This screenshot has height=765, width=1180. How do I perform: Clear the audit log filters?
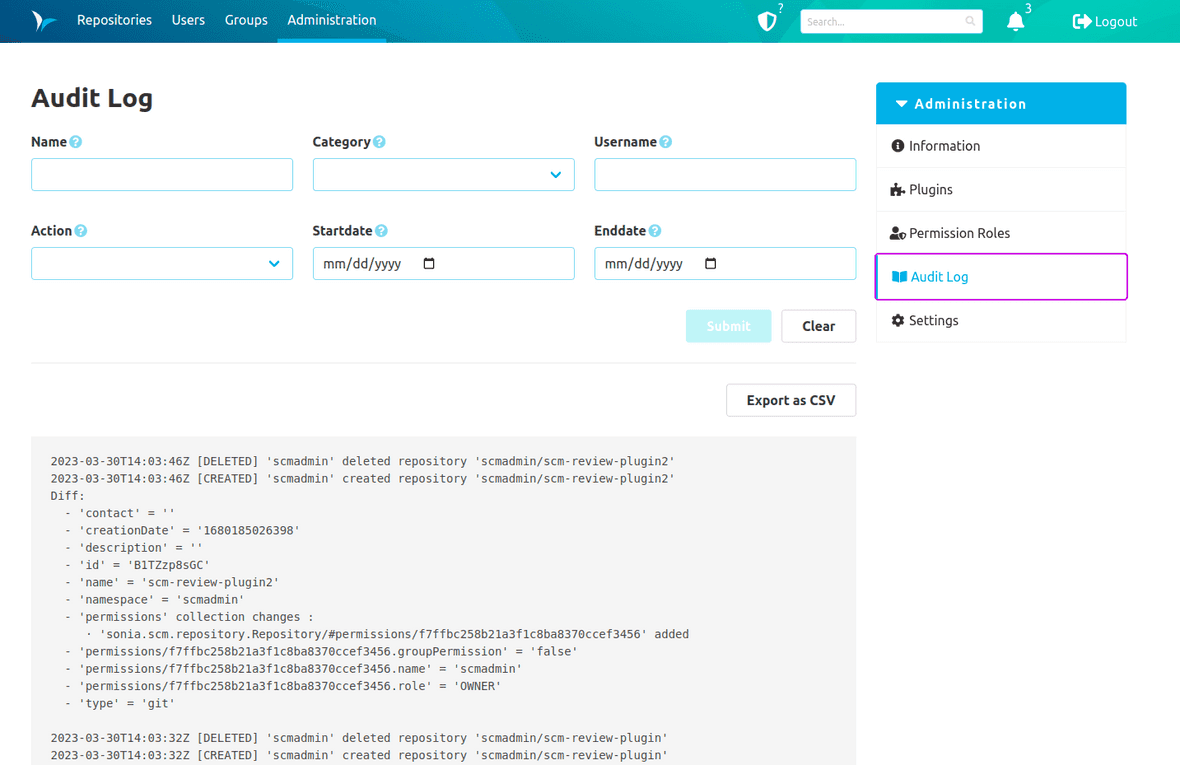pos(818,325)
